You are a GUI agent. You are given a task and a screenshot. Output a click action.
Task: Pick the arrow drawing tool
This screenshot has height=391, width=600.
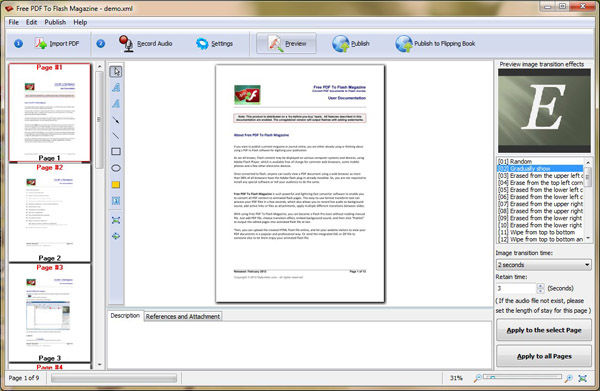click(x=116, y=120)
